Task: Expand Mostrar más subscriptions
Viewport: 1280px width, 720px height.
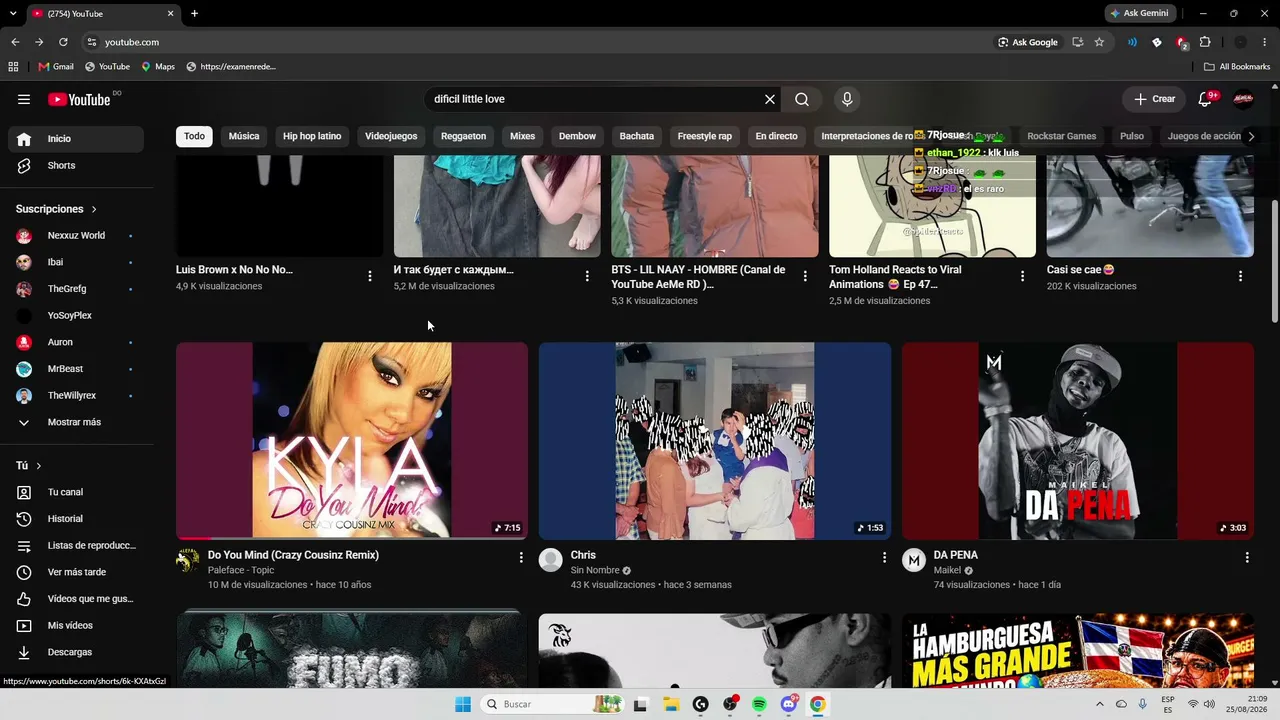Action: click(x=76, y=422)
